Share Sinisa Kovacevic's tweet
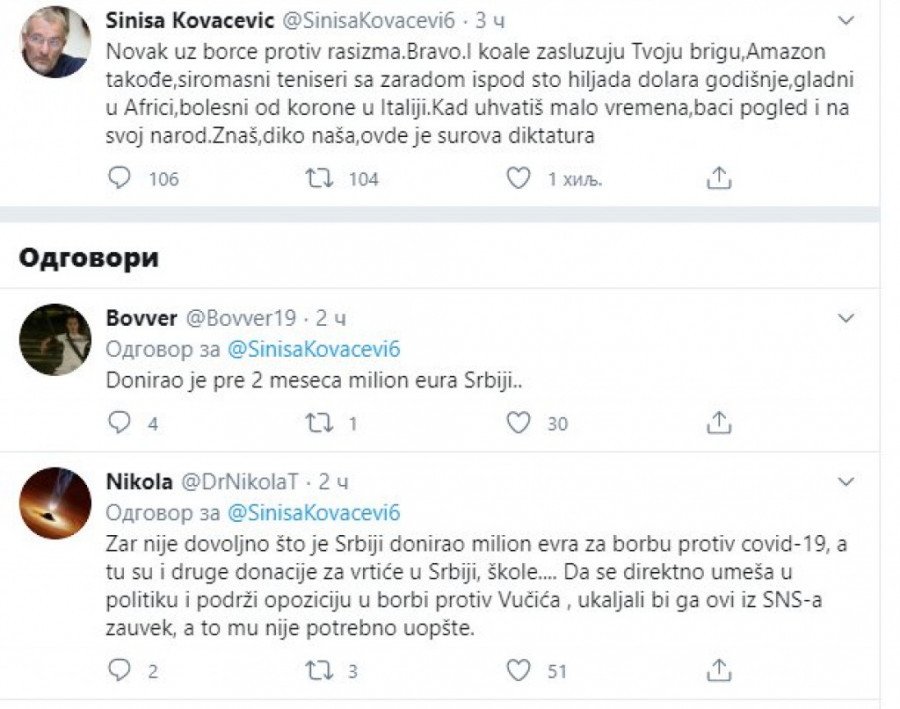The width and height of the screenshot is (900, 709). [x=718, y=179]
